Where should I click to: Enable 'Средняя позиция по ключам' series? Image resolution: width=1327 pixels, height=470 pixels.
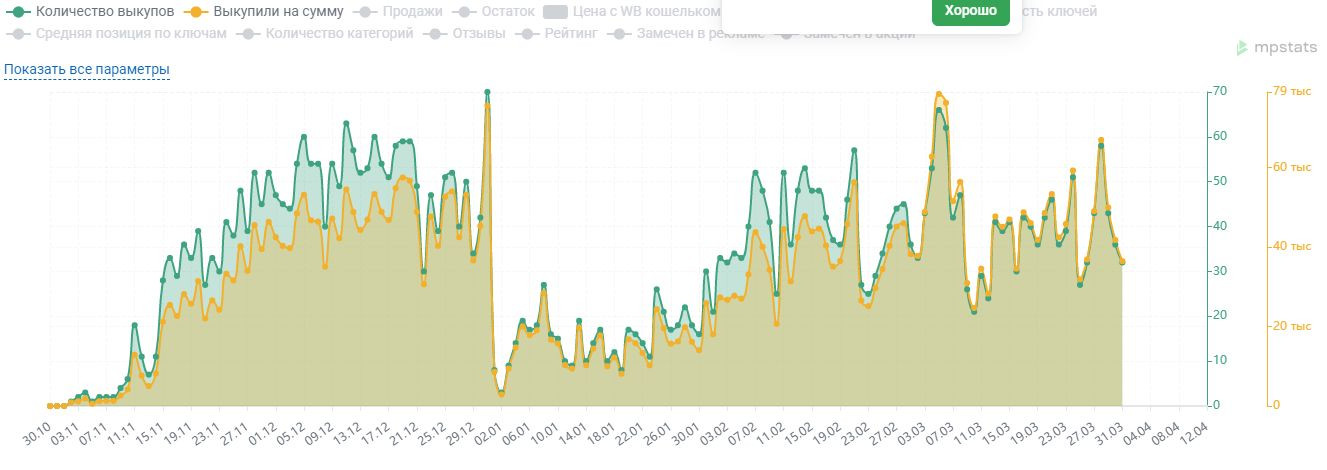(x=118, y=33)
